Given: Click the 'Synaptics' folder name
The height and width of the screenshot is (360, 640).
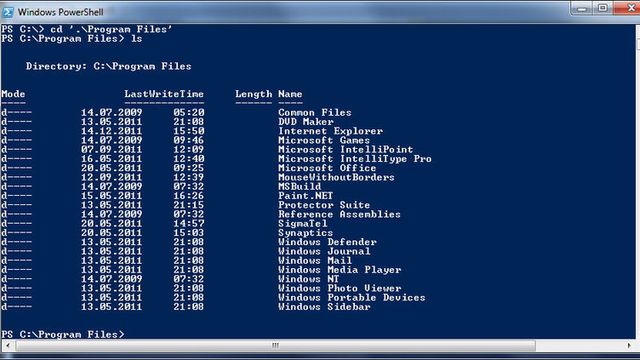Looking at the screenshot, I should pyautogui.click(x=306, y=233).
